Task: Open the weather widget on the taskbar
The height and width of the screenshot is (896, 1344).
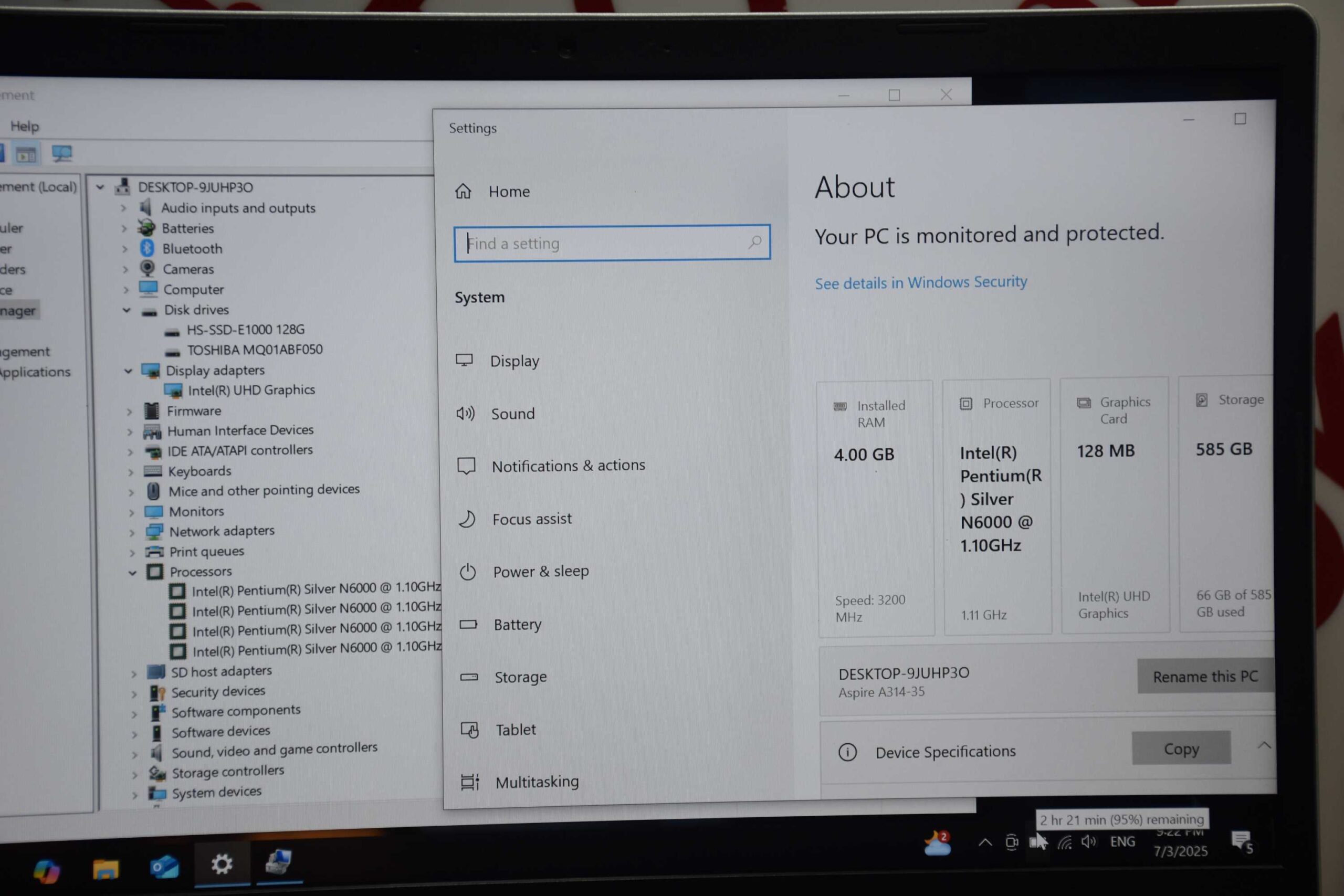Action: [938, 843]
